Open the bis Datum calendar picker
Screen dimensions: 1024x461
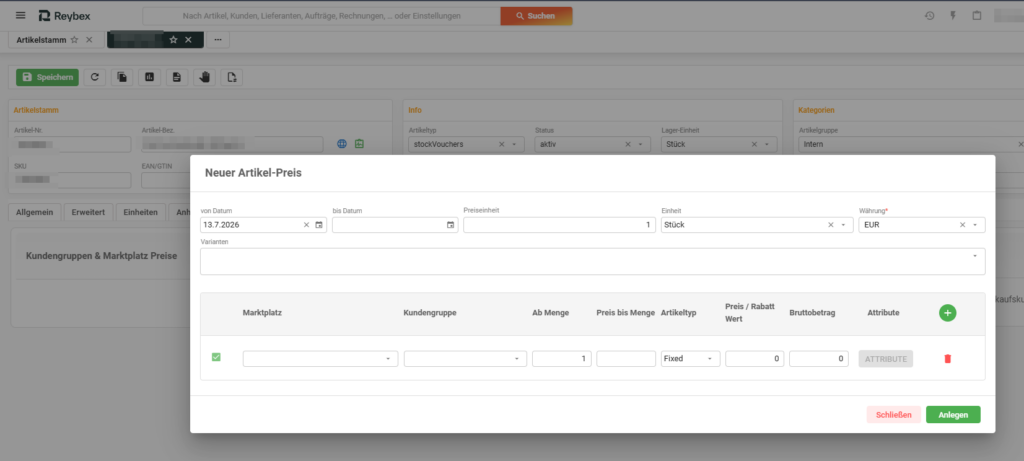pyautogui.click(x=451, y=225)
